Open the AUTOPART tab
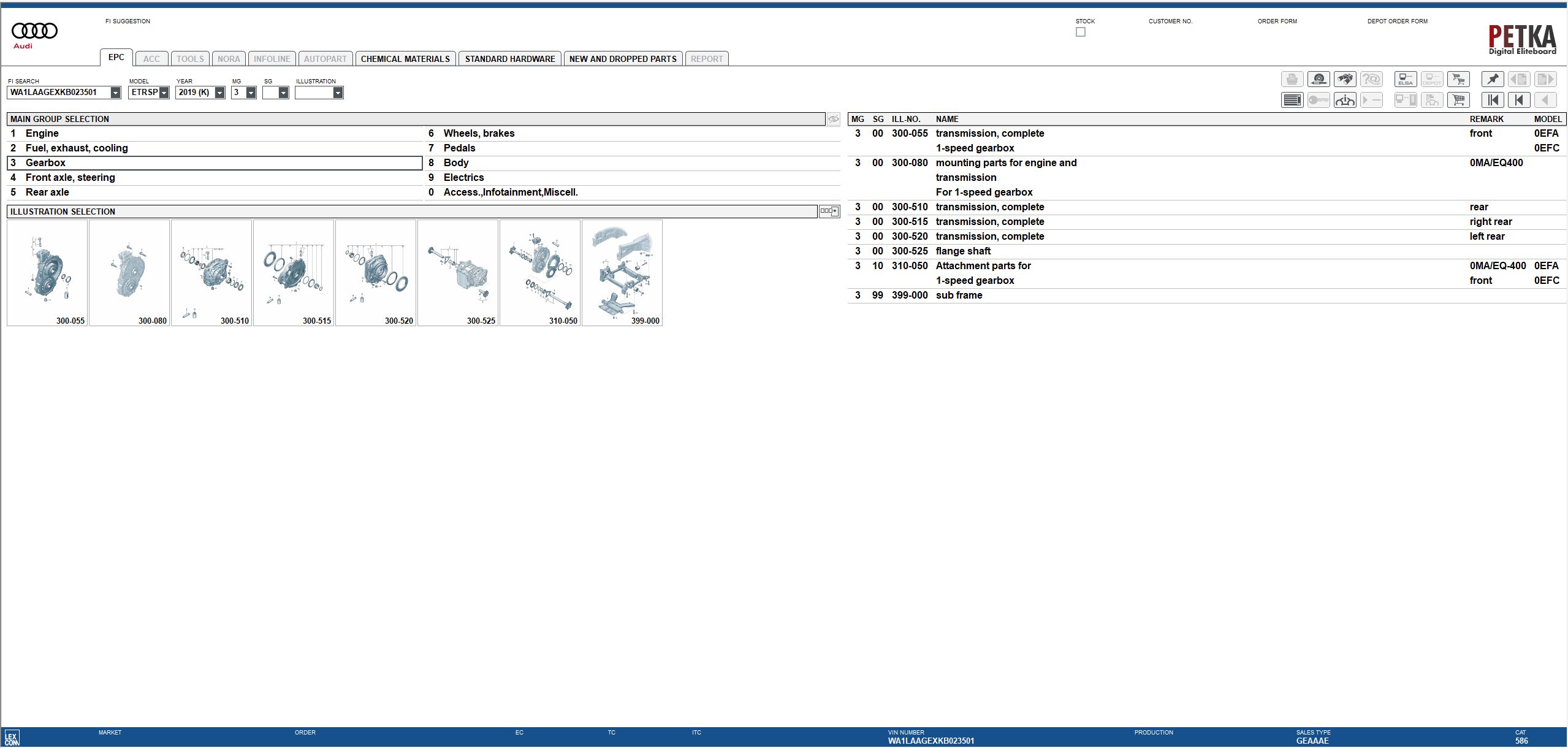The height and width of the screenshot is (748, 1568). (325, 59)
